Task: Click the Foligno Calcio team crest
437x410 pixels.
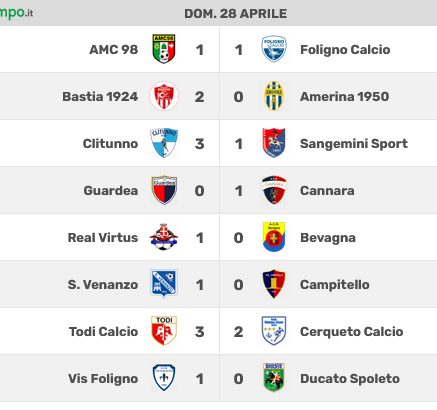Action: coord(274,49)
